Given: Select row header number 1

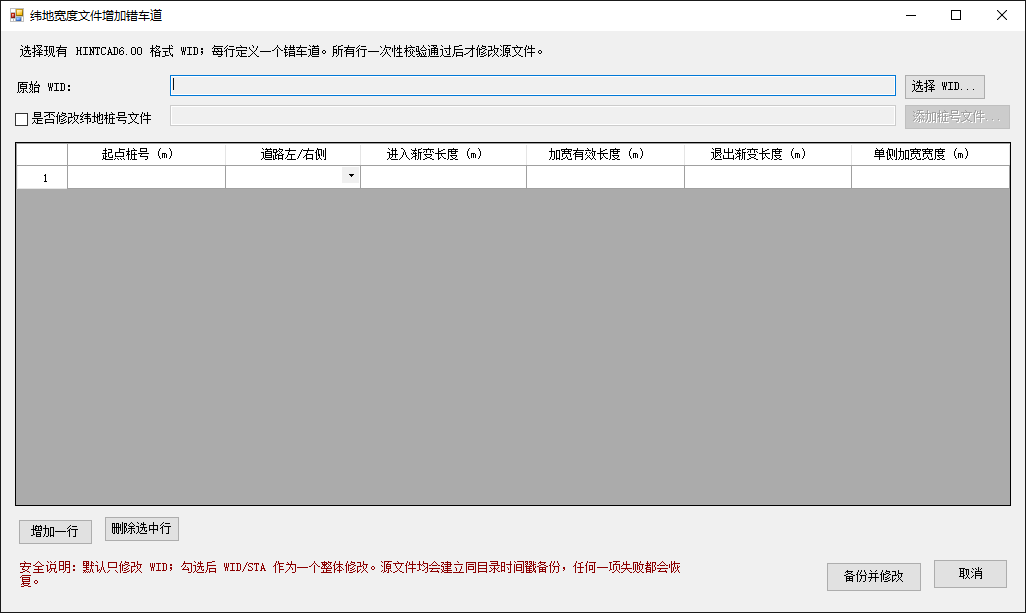Looking at the screenshot, I should 42,177.
